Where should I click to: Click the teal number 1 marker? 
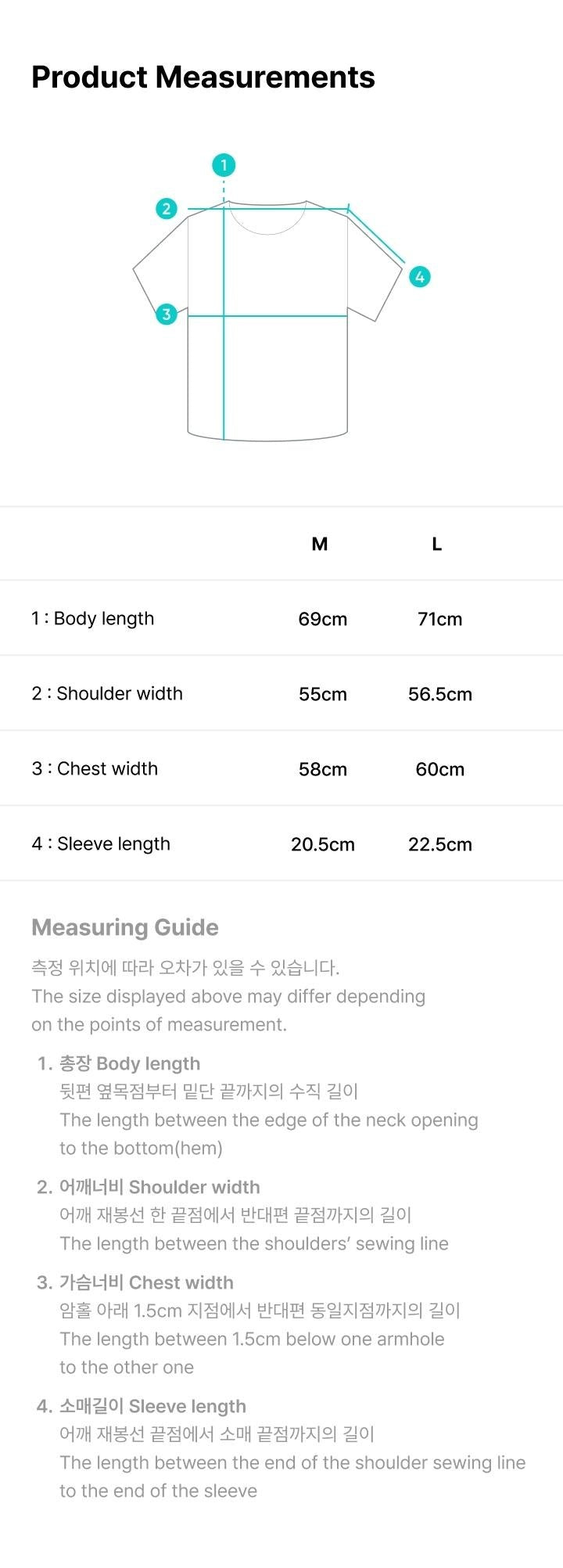point(224,165)
